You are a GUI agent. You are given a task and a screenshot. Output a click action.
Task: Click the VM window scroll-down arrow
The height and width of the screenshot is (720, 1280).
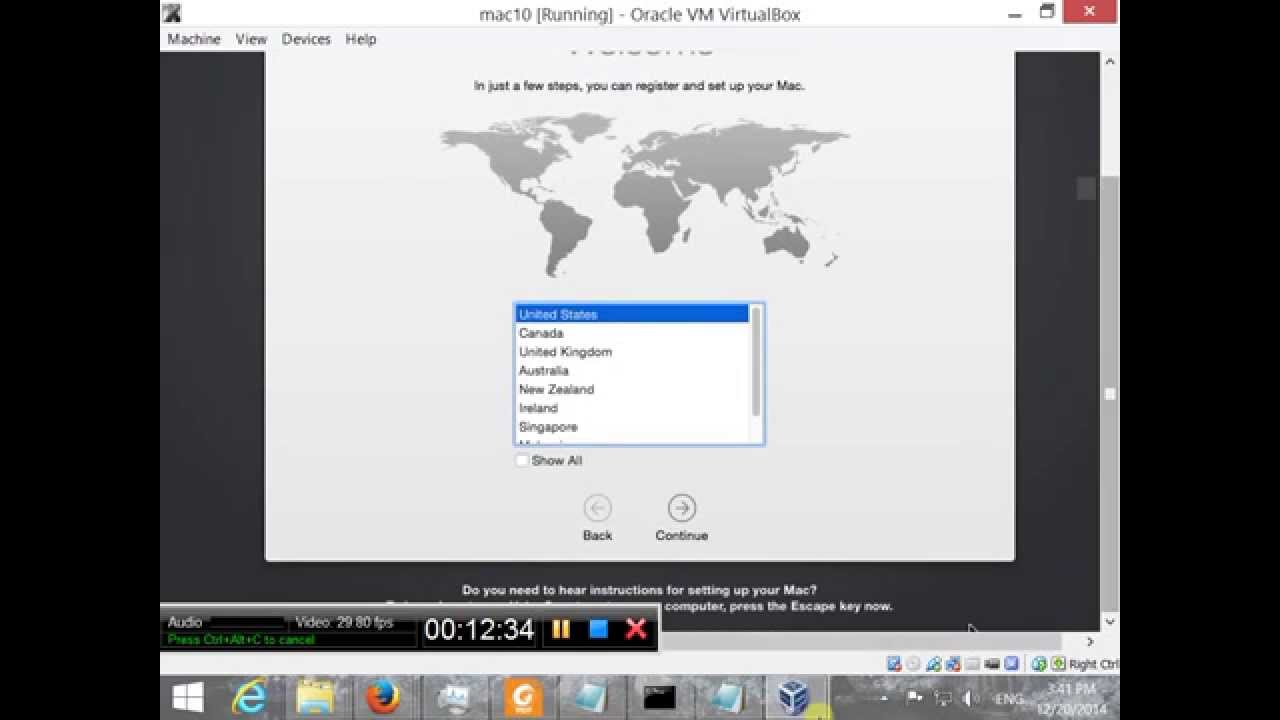1110,622
